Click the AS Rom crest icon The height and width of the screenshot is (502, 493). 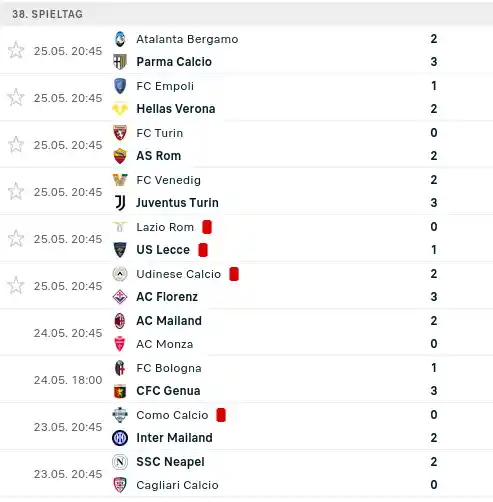[120, 156]
